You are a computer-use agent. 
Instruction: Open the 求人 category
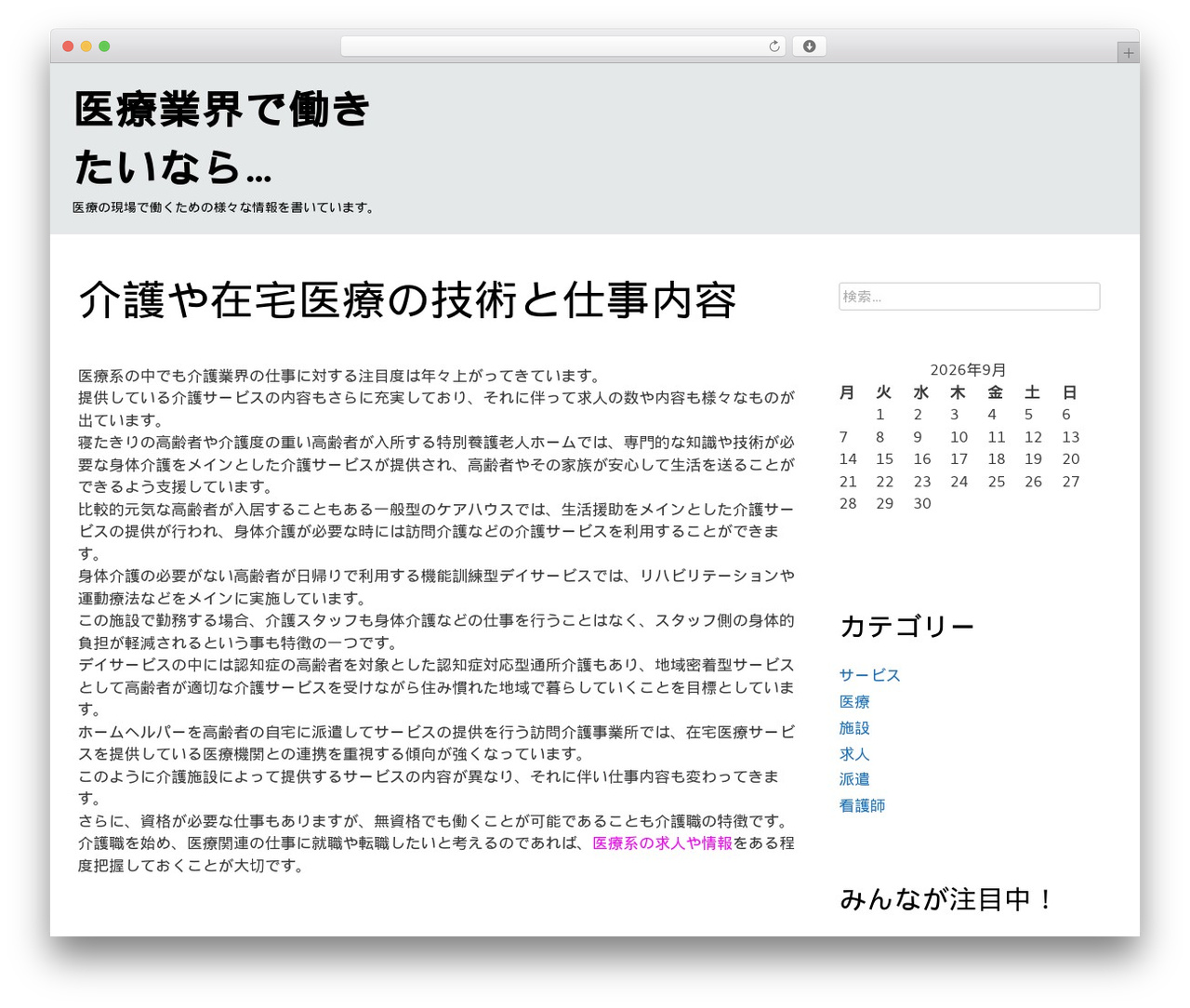[x=854, y=754]
